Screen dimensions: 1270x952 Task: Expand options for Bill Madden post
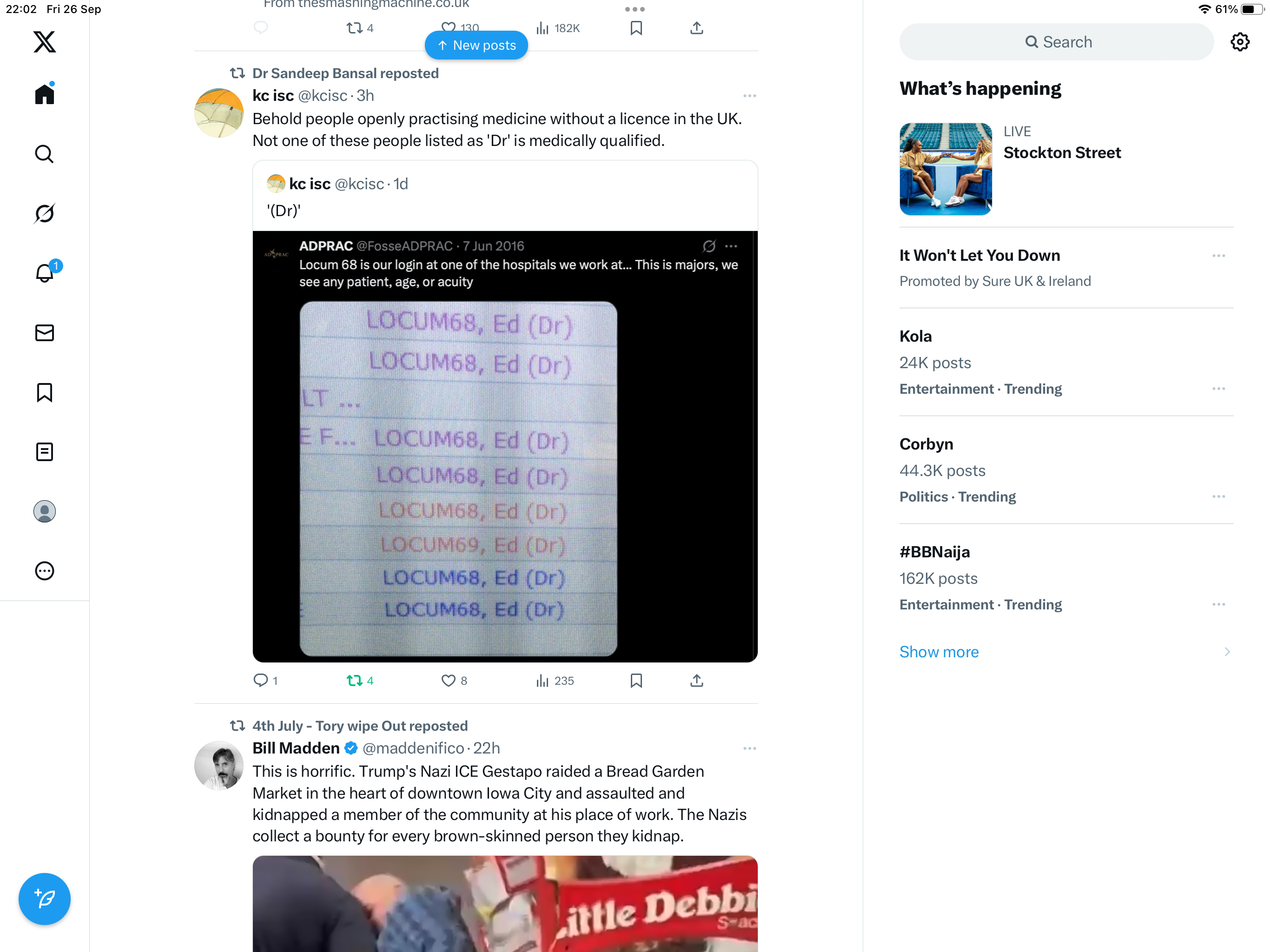[749, 749]
